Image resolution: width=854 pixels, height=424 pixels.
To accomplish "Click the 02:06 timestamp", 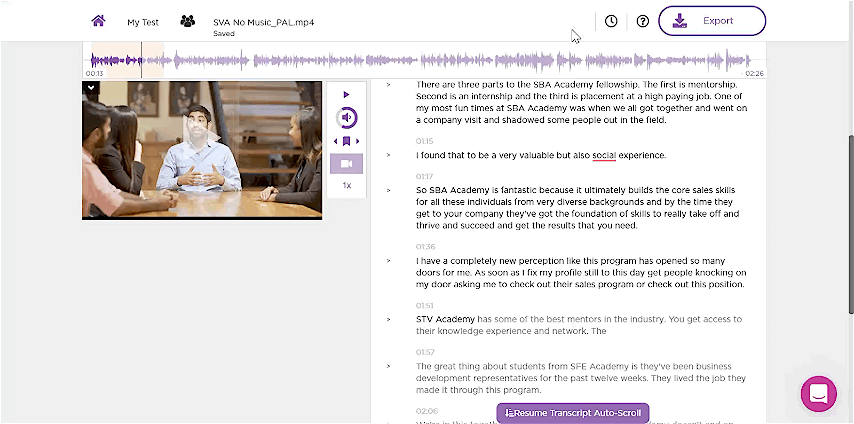I will coord(426,411).
